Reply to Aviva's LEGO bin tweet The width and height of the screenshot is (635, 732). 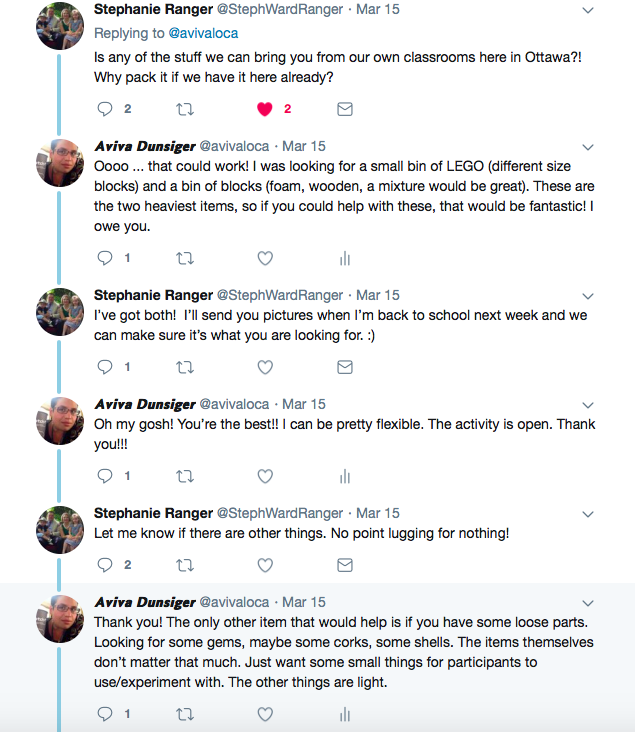[105, 258]
